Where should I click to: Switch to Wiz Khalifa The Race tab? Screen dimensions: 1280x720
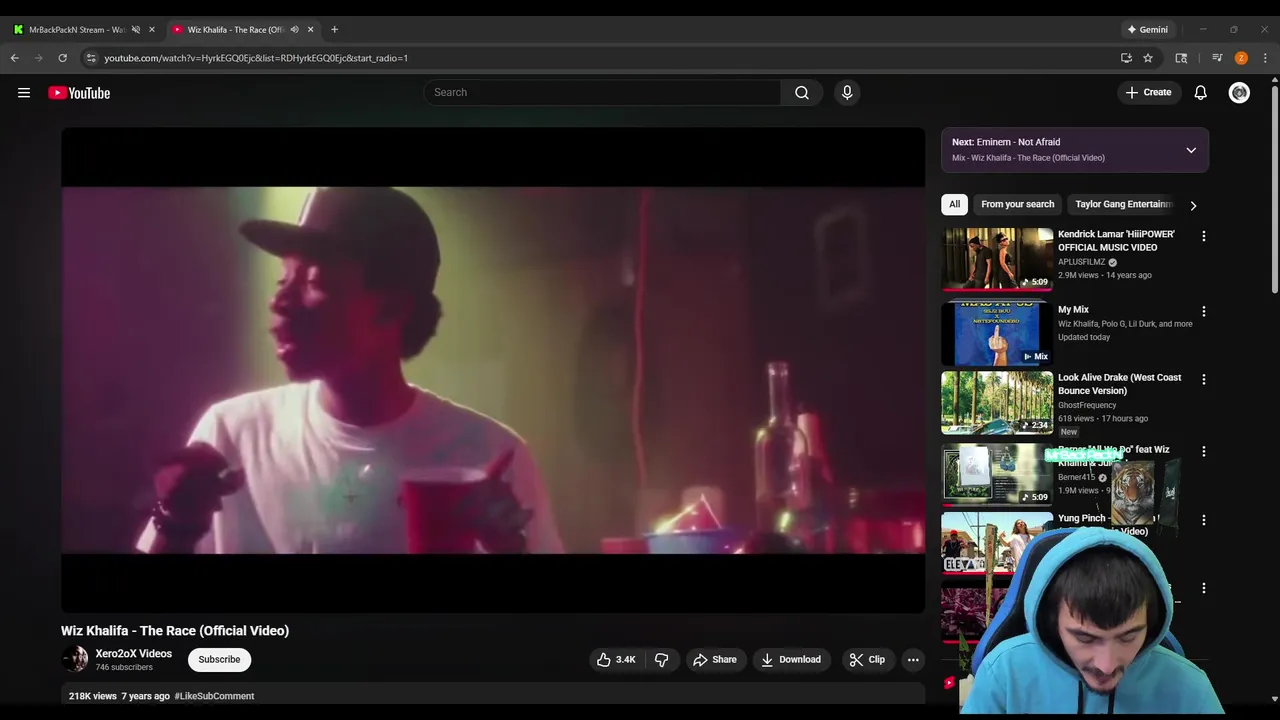(x=236, y=30)
